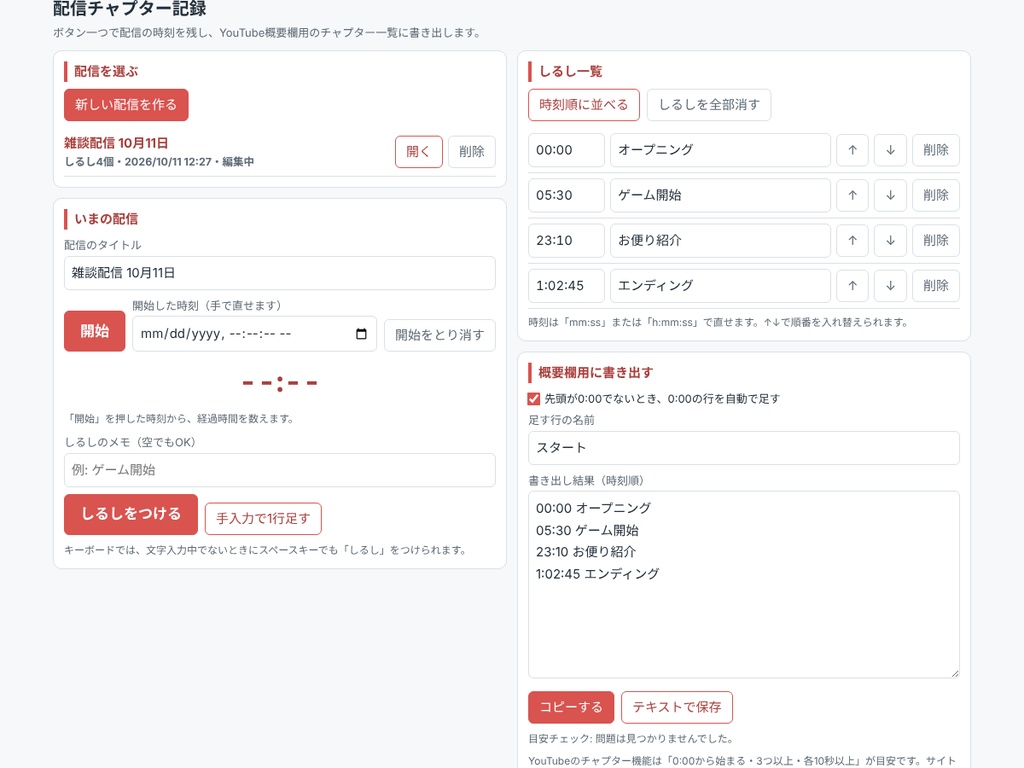Sort marks with 時刻順に並べる
1024x768 pixels.
click(x=584, y=104)
